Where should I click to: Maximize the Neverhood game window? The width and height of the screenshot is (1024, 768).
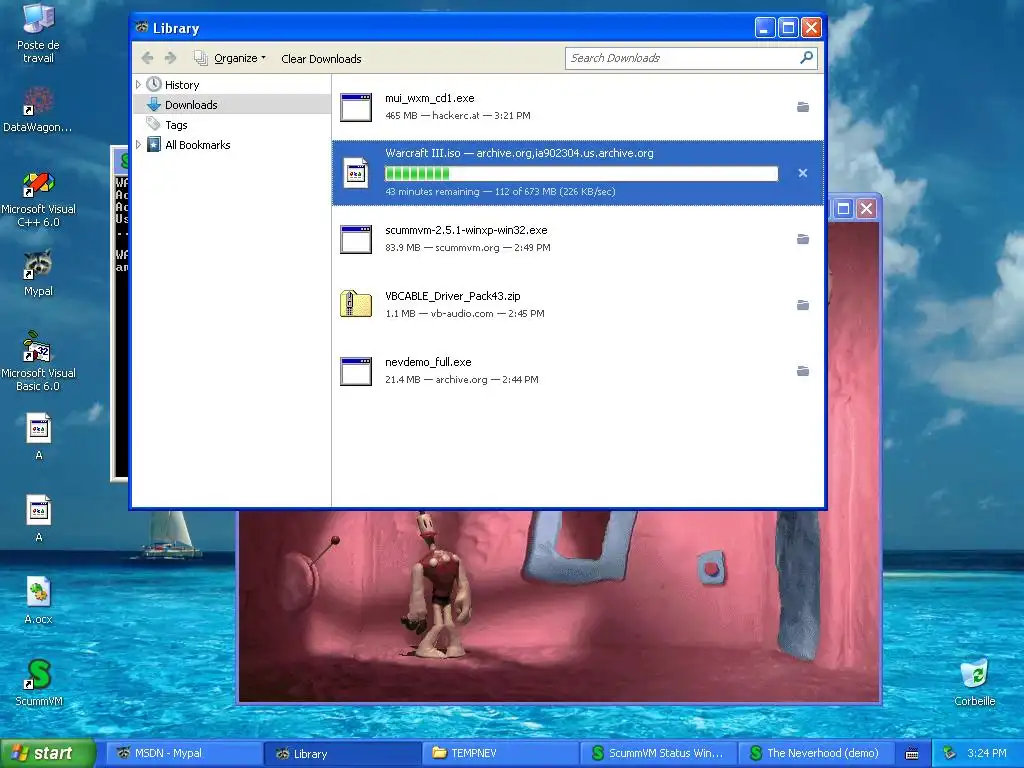[x=843, y=208]
